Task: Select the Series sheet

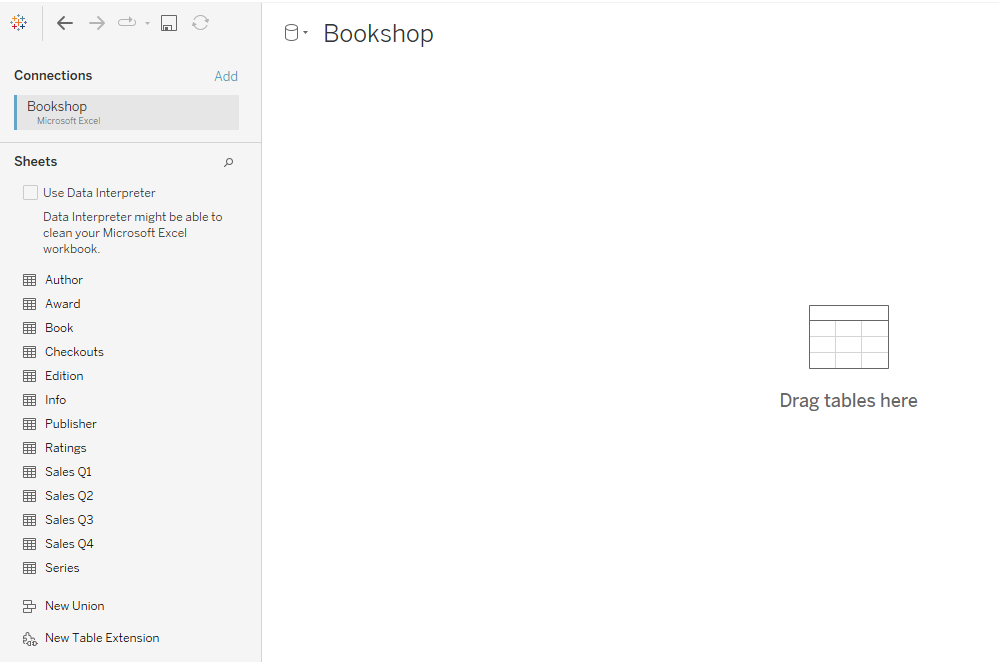Action: (62, 568)
